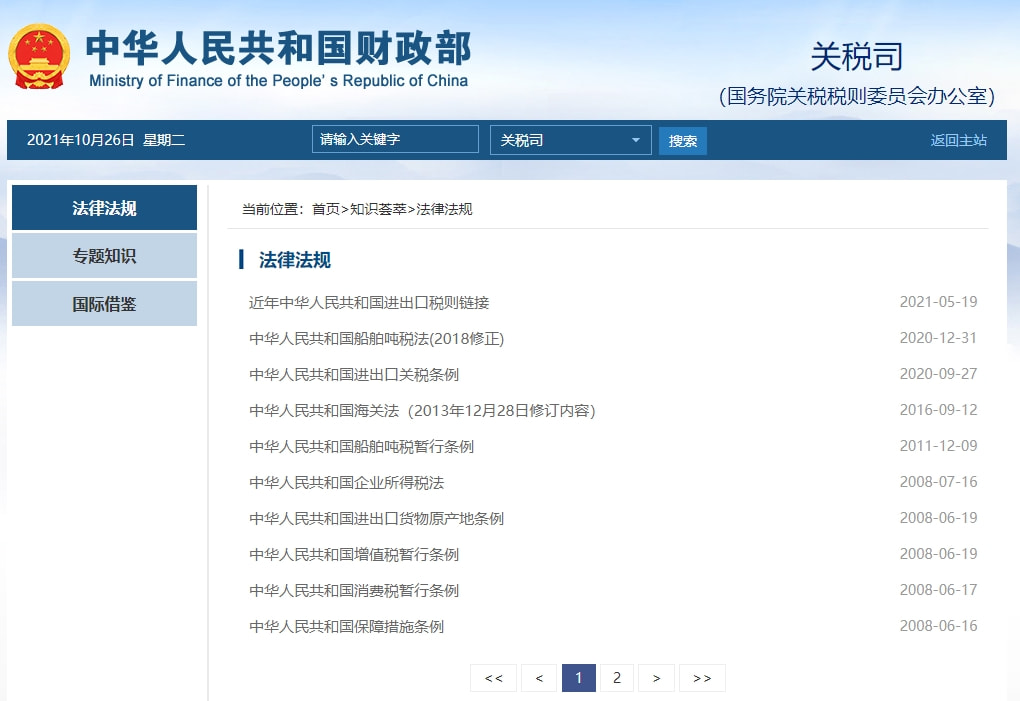Click 返回主站 to return to main site
Viewport: 1020px width, 701px height.
point(959,141)
